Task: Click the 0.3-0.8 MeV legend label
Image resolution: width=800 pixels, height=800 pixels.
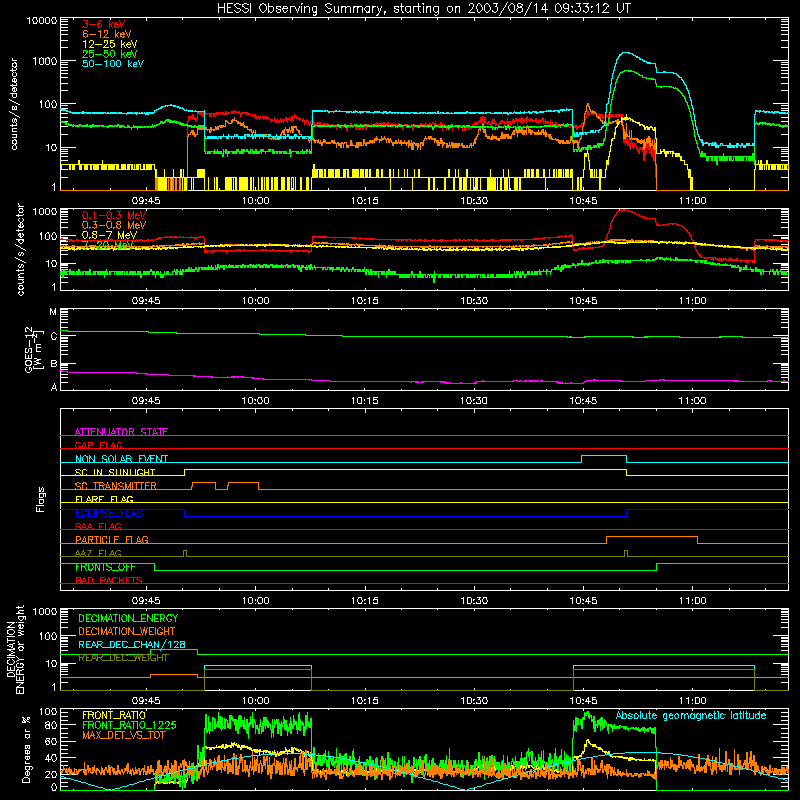Action: point(114,225)
